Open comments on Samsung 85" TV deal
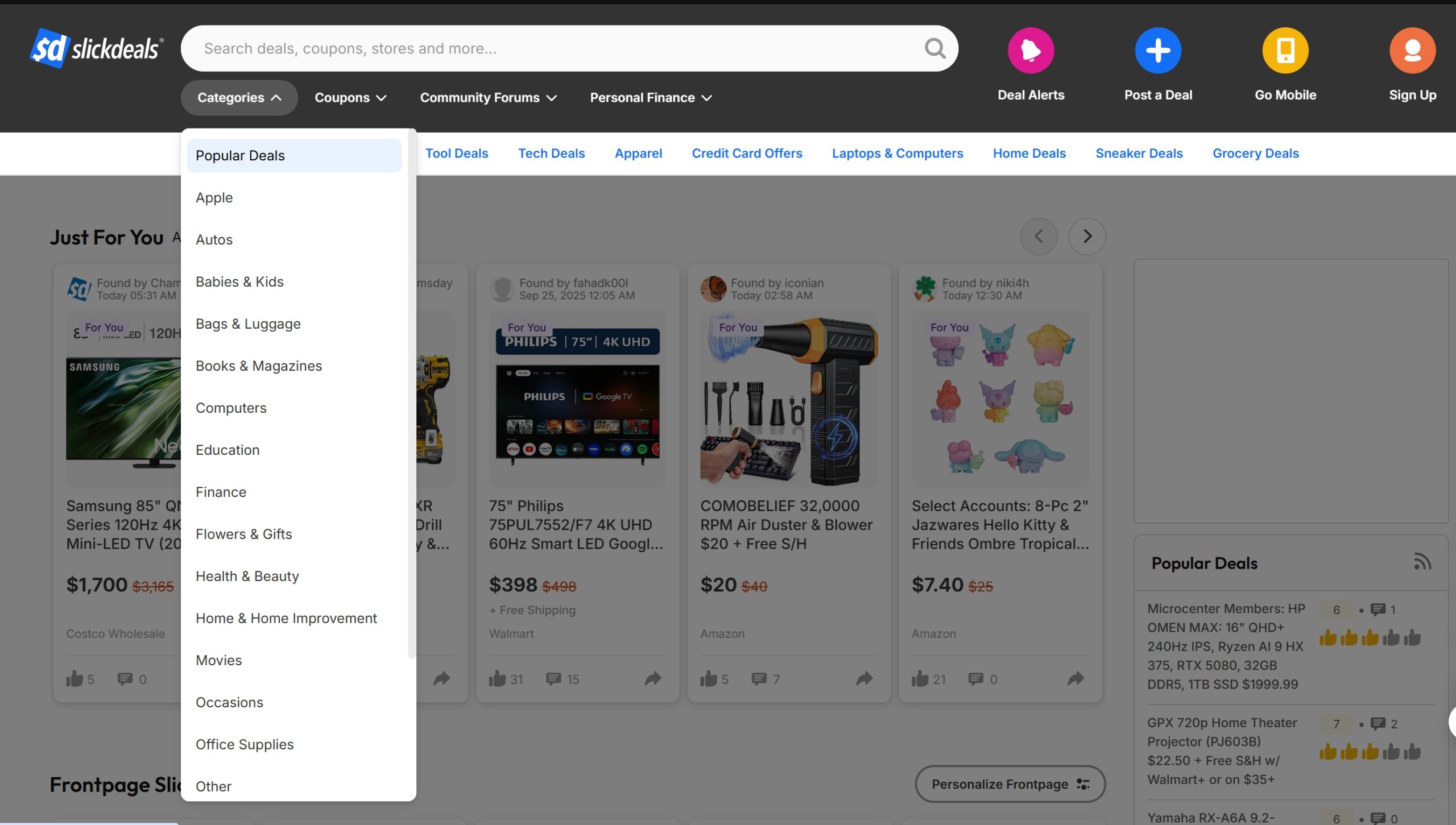Screen dimensions: 1456x825 click(125, 679)
